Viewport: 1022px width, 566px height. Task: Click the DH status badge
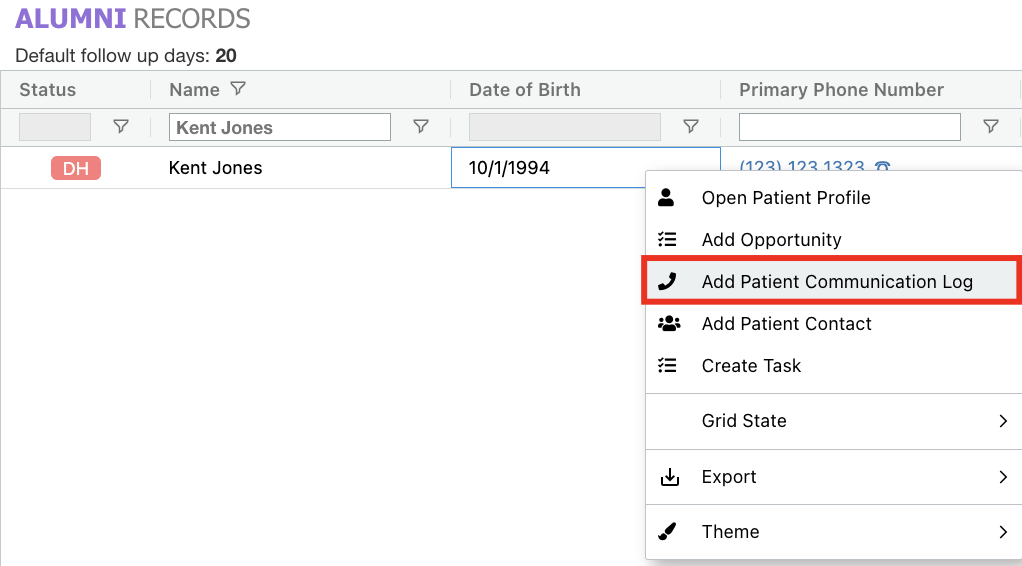(76, 168)
